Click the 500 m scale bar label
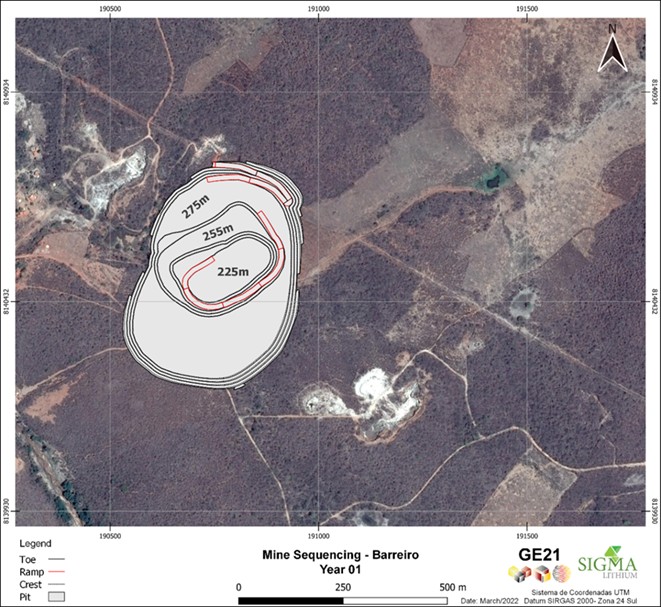Viewport: 661px width, 607px height. [448, 585]
